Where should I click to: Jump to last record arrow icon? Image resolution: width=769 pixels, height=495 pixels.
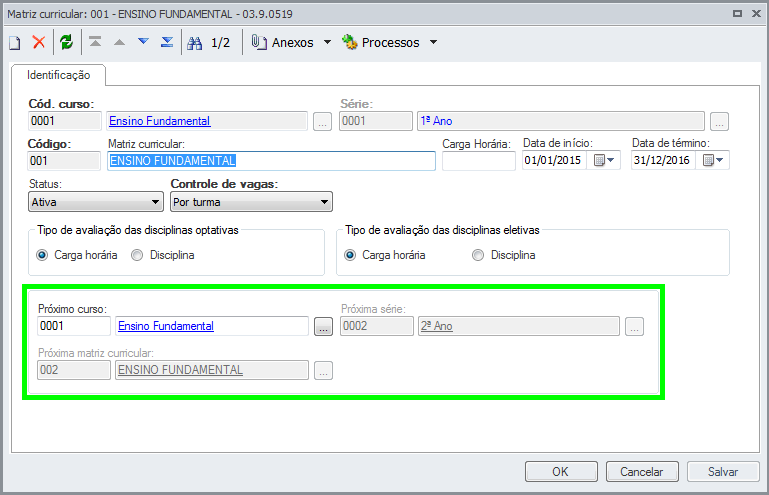click(x=167, y=42)
